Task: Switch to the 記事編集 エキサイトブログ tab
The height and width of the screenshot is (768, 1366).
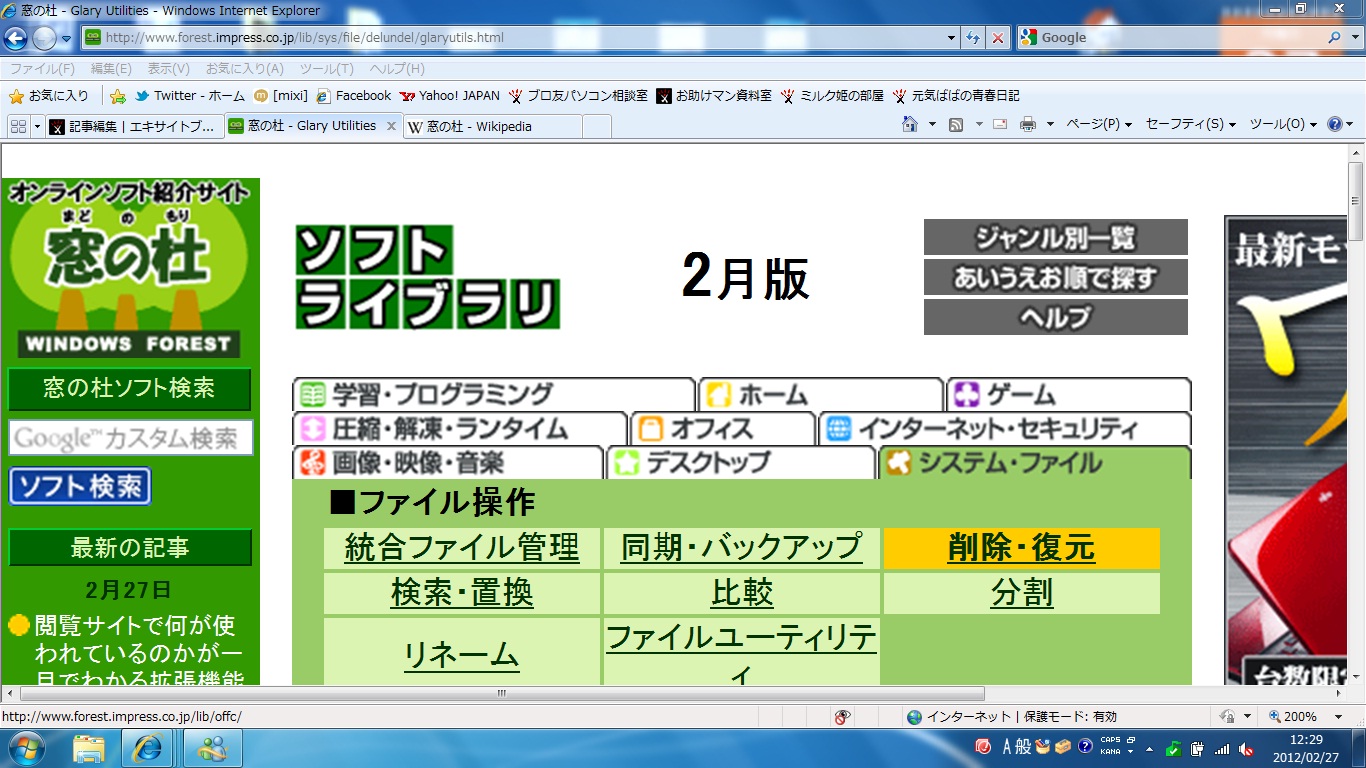Action: point(135,126)
